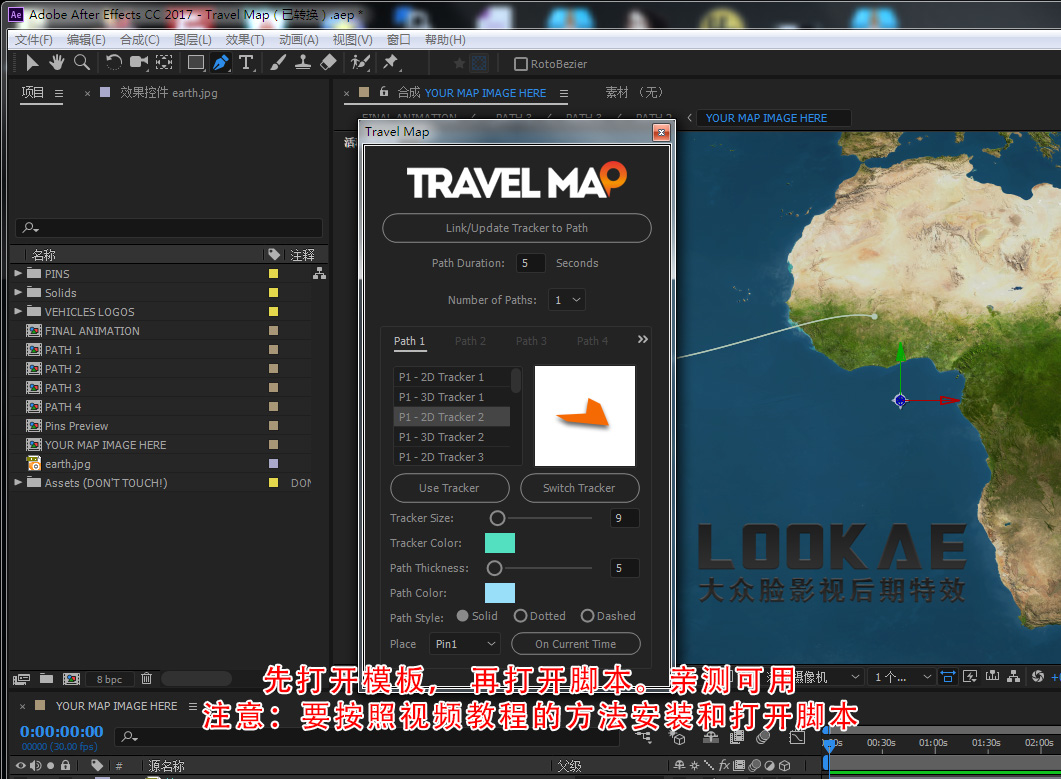Open the Number of Paths dropdown
Image resolution: width=1061 pixels, height=779 pixels.
coord(566,299)
